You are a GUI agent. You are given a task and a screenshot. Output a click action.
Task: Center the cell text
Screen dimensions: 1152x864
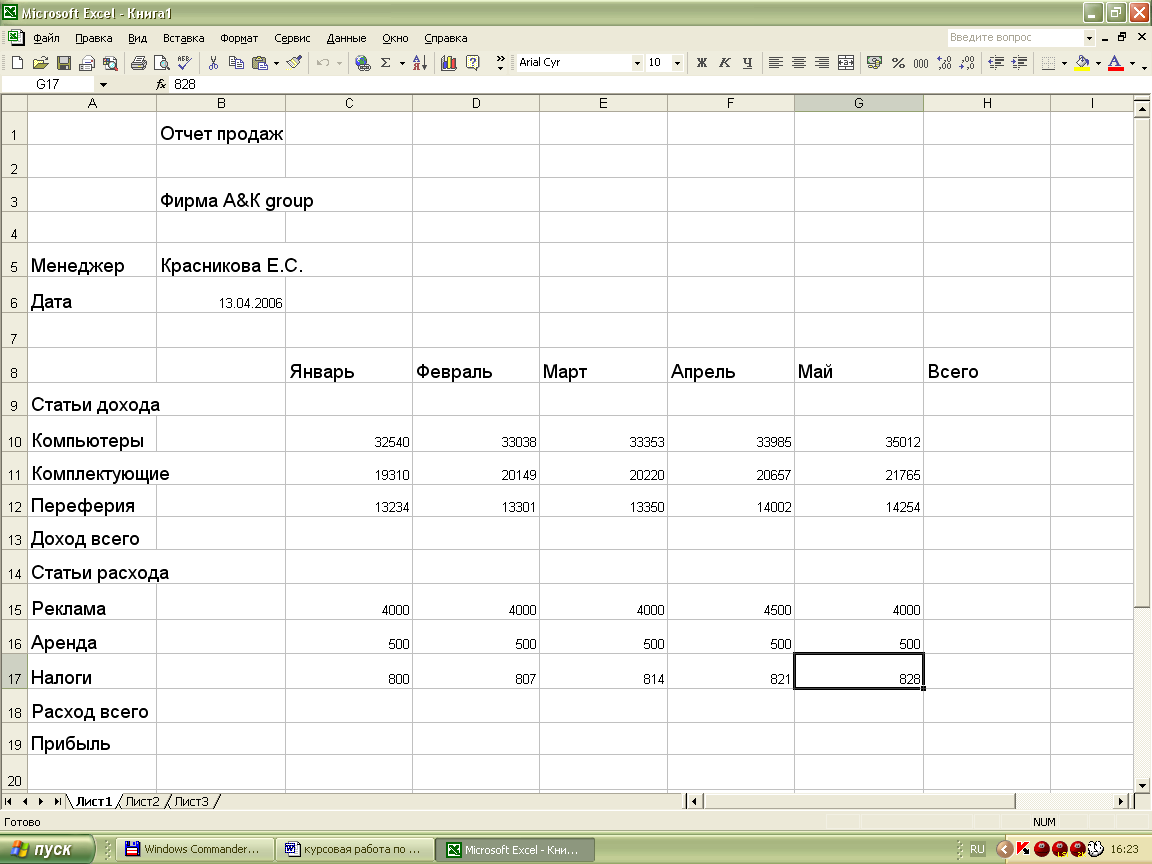click(x=799, y=63)
